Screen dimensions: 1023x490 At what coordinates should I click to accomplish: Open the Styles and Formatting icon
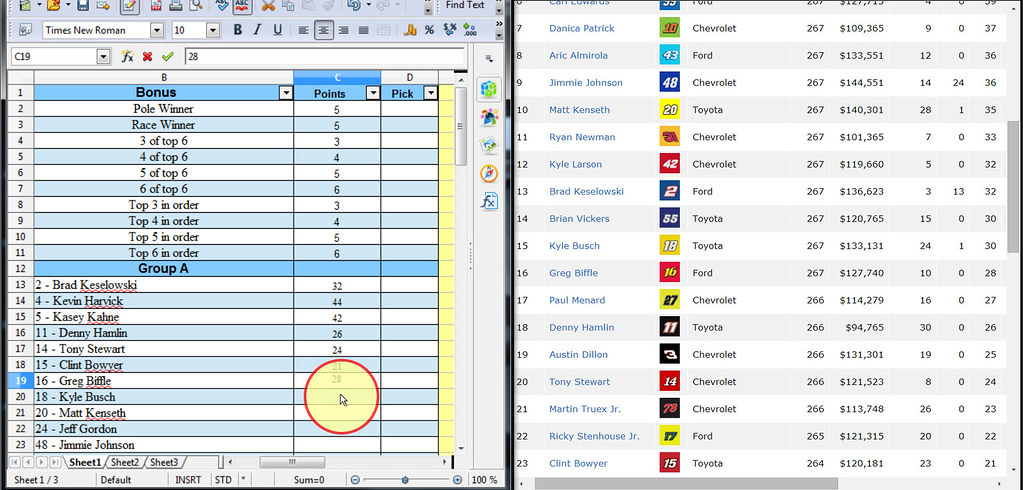(25, 30)
